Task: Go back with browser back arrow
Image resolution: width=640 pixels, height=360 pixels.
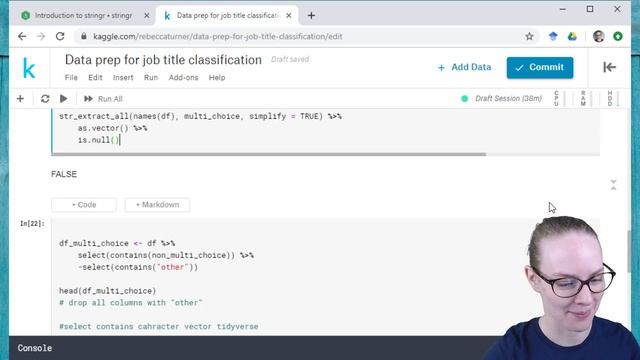Action: pyautogui.click(x=22, y=36)
